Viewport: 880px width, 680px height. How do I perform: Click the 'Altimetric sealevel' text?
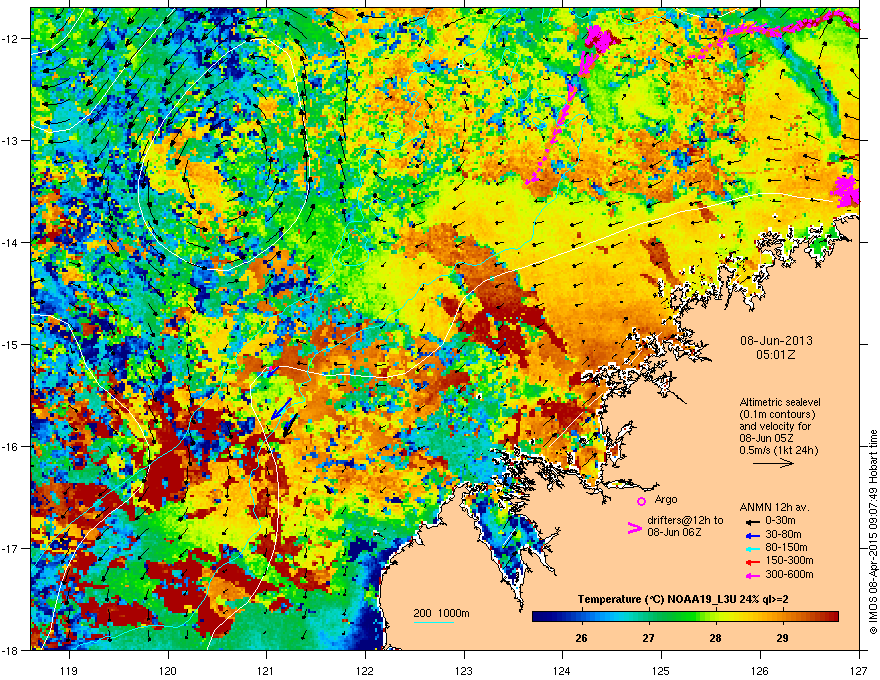(x=780, y=402)
